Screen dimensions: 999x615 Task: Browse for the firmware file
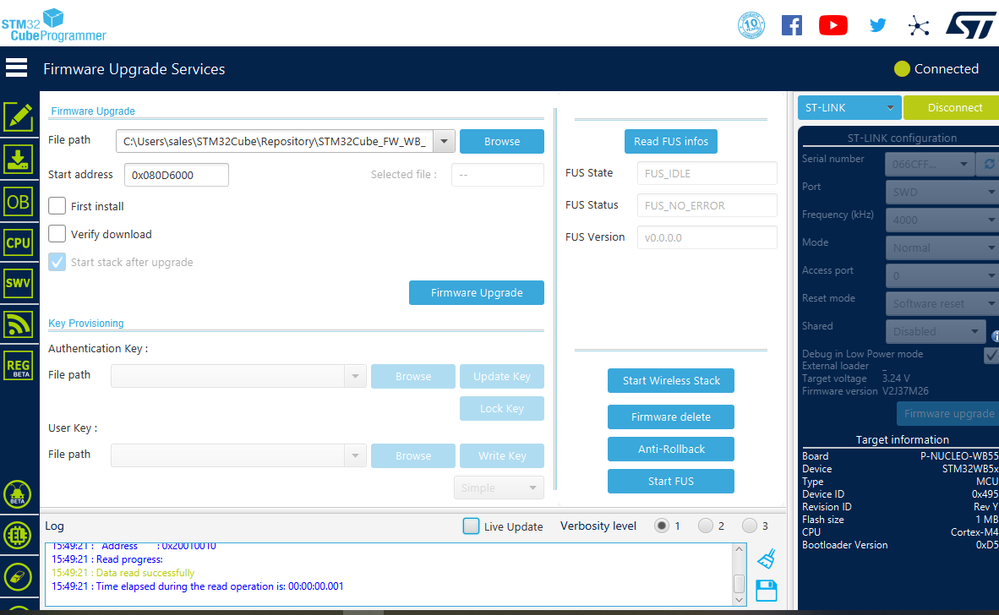502,141
